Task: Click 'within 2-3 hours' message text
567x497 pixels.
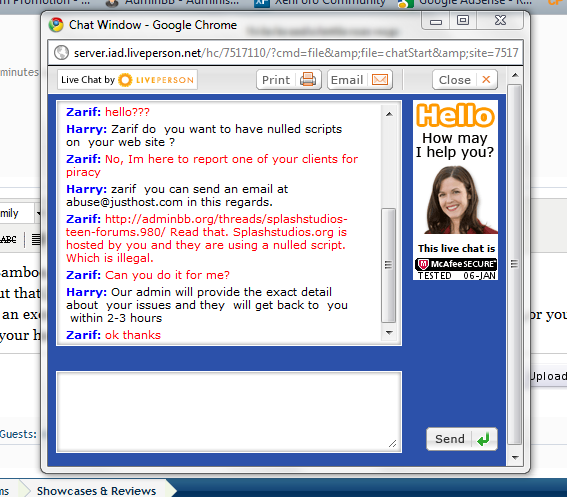Action: click(116, 318)
